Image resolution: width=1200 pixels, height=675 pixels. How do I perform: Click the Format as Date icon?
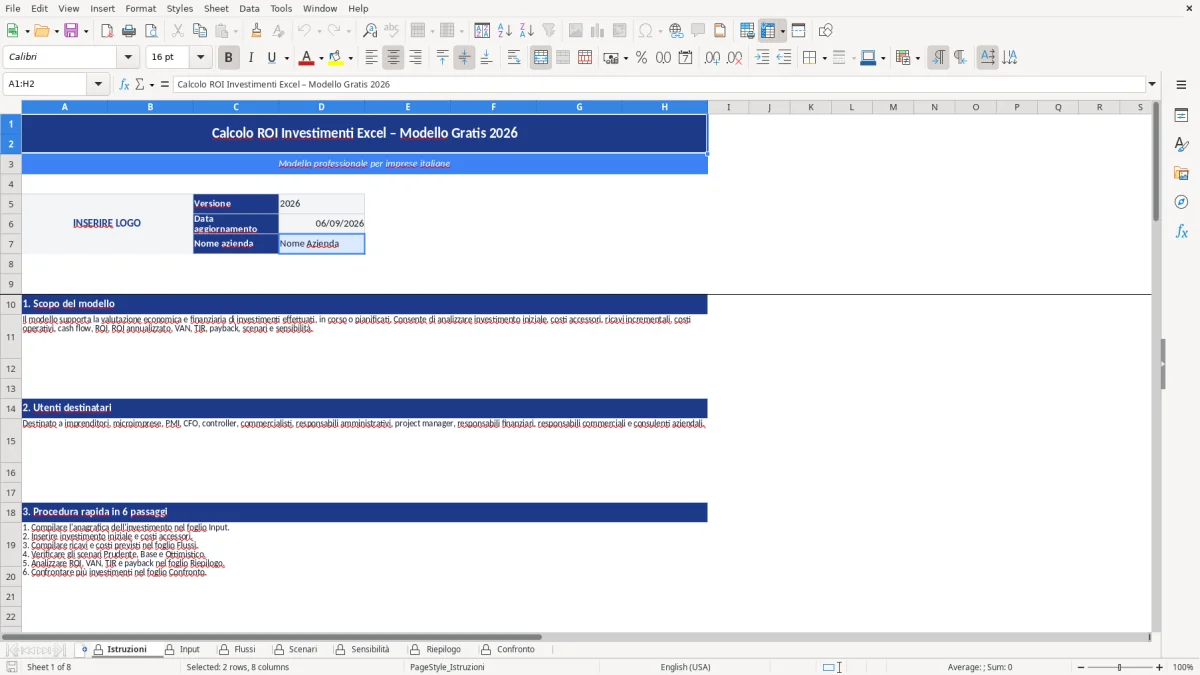tap(685, 58)
